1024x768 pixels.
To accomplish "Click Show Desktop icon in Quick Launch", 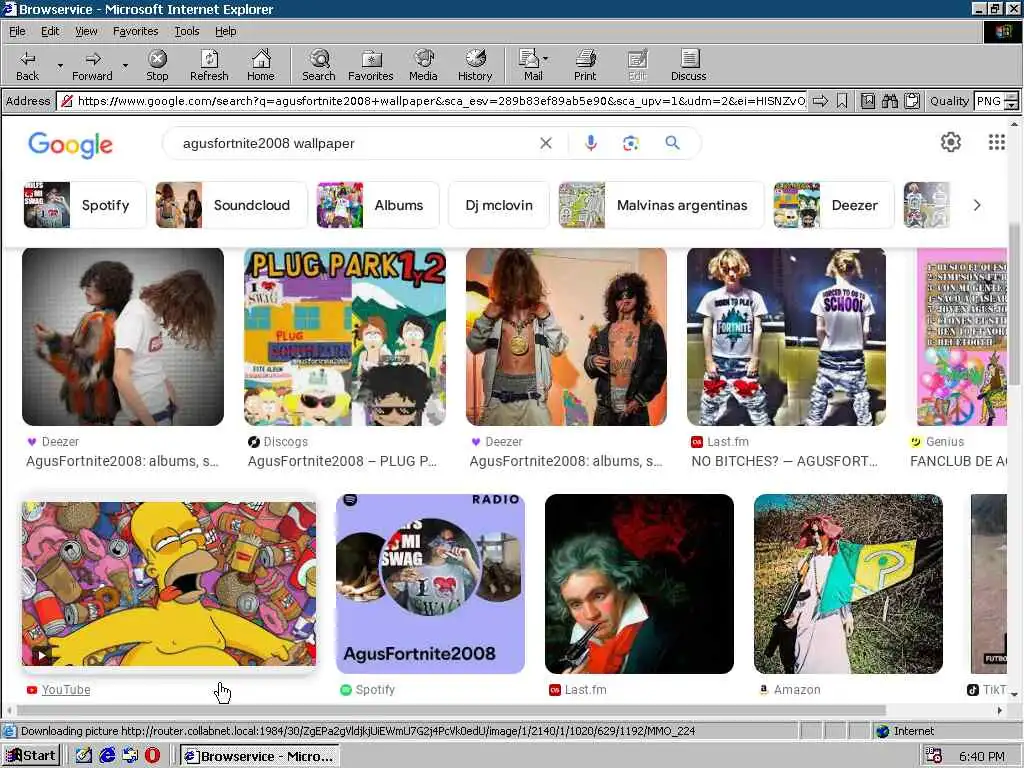I will 84,756.
